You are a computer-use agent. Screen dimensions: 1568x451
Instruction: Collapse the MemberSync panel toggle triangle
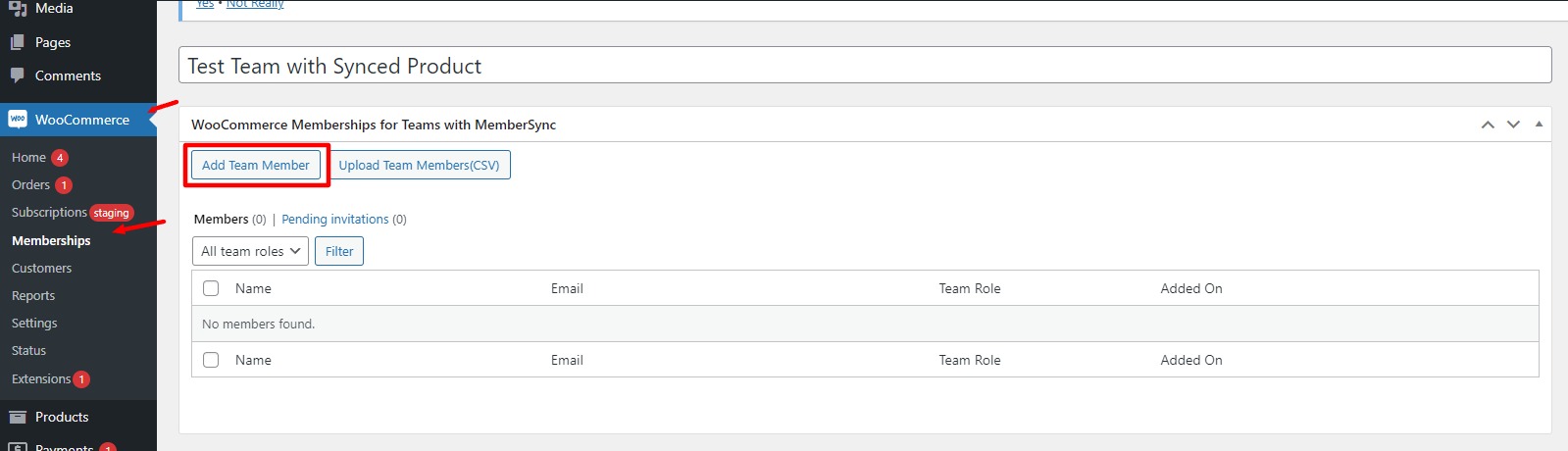[x=1539, y=125]
